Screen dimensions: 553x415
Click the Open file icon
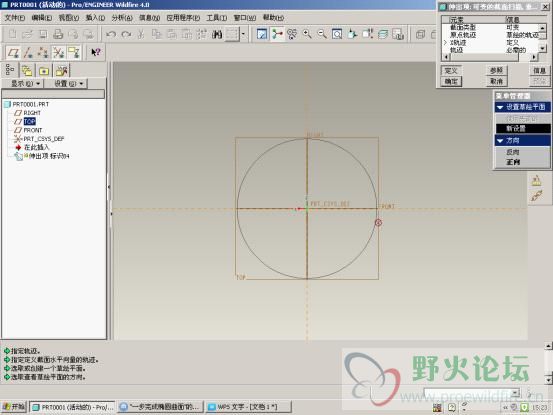point(28,34)
